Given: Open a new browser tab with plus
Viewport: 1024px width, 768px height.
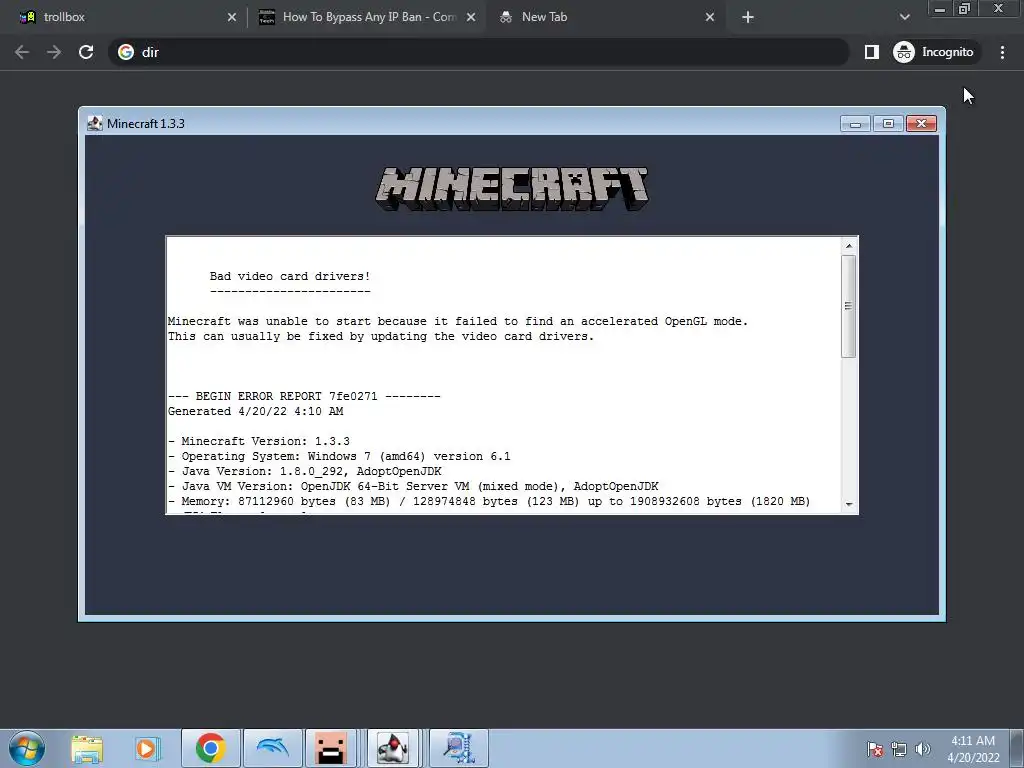Looking at the screenshot, I should tap(748, 18).
